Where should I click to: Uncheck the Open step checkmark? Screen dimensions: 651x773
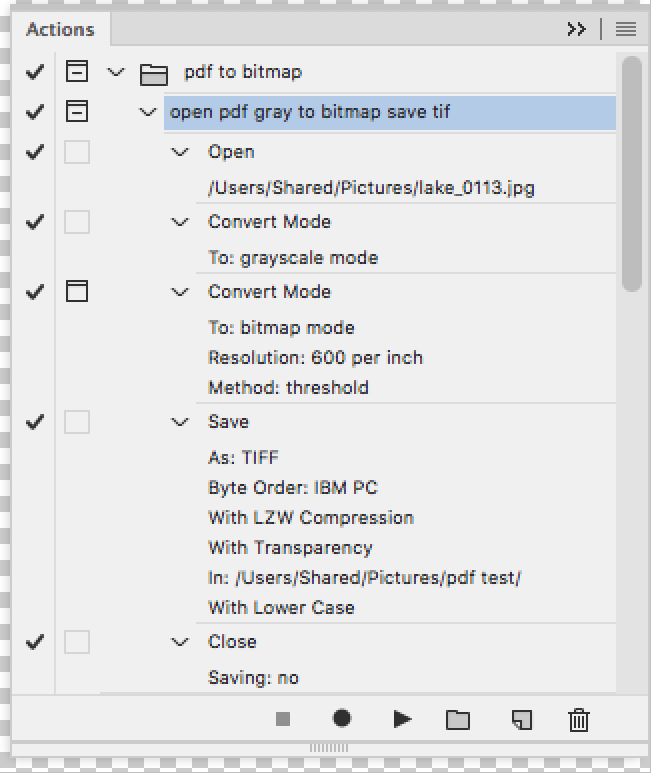click(35, 152)
